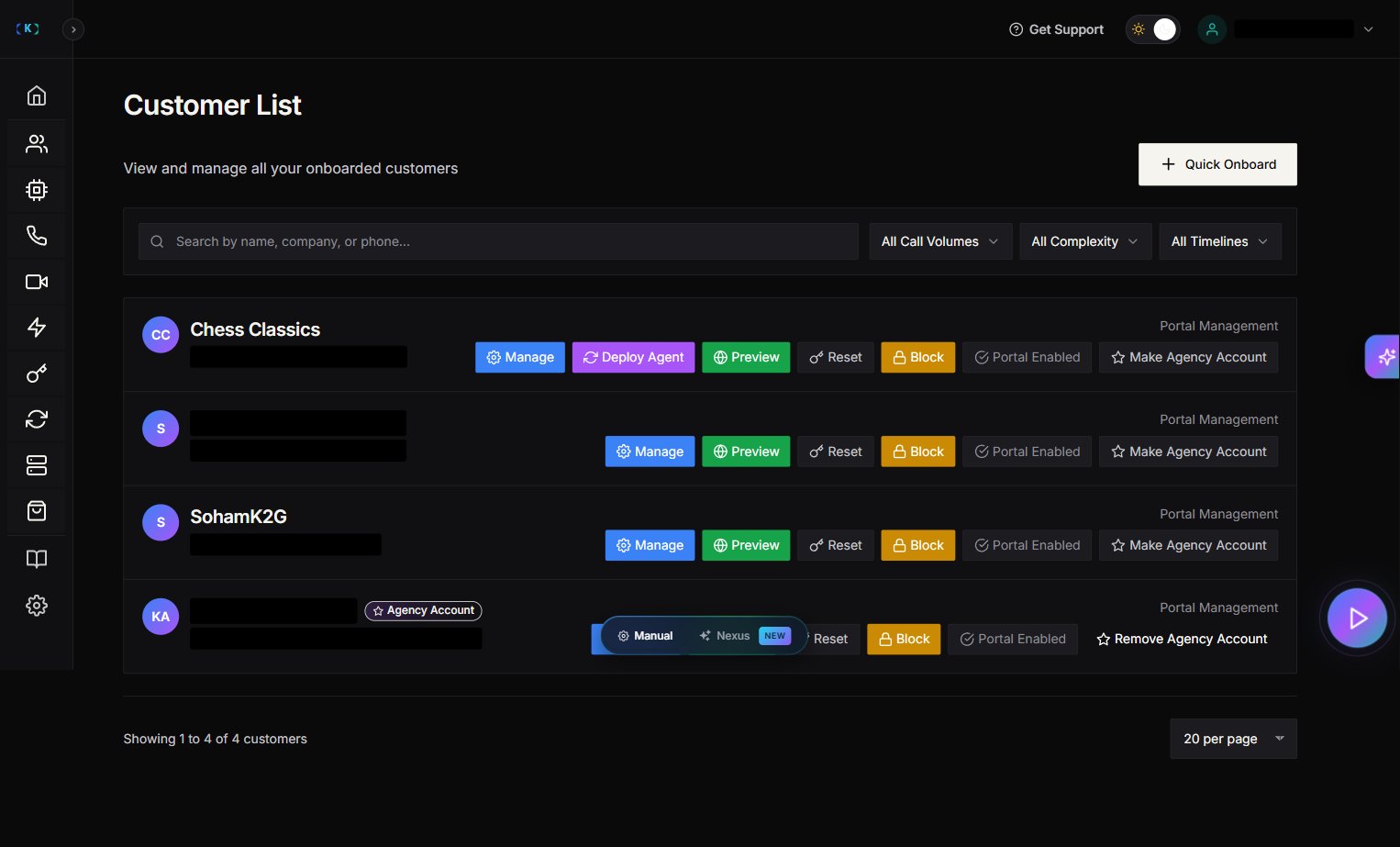Click the CC avatar for Chess Classics
1400x847 pixels.
tap(161, 335)
